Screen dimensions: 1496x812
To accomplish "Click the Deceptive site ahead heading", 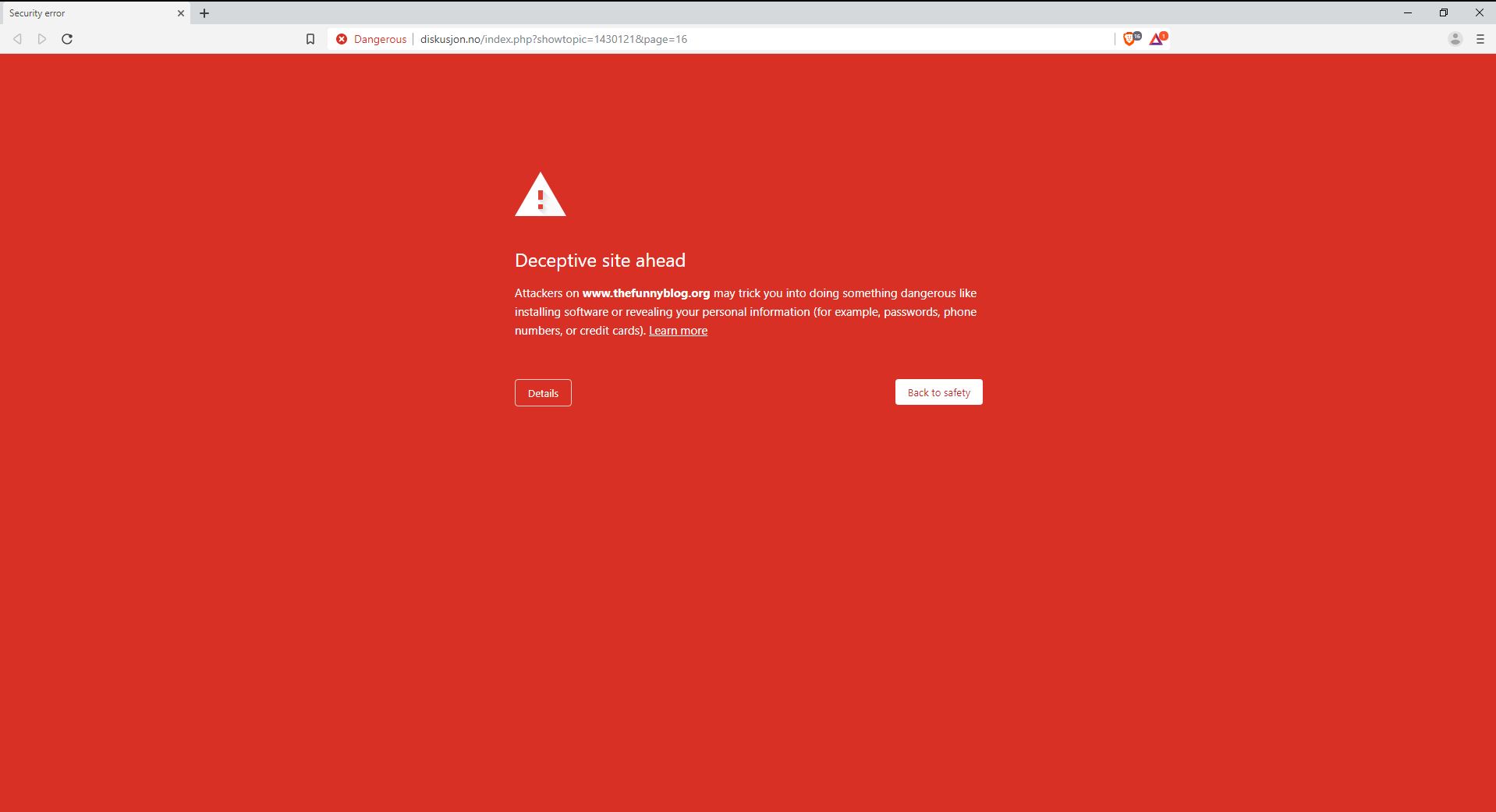I will click(x=600, y=261).
